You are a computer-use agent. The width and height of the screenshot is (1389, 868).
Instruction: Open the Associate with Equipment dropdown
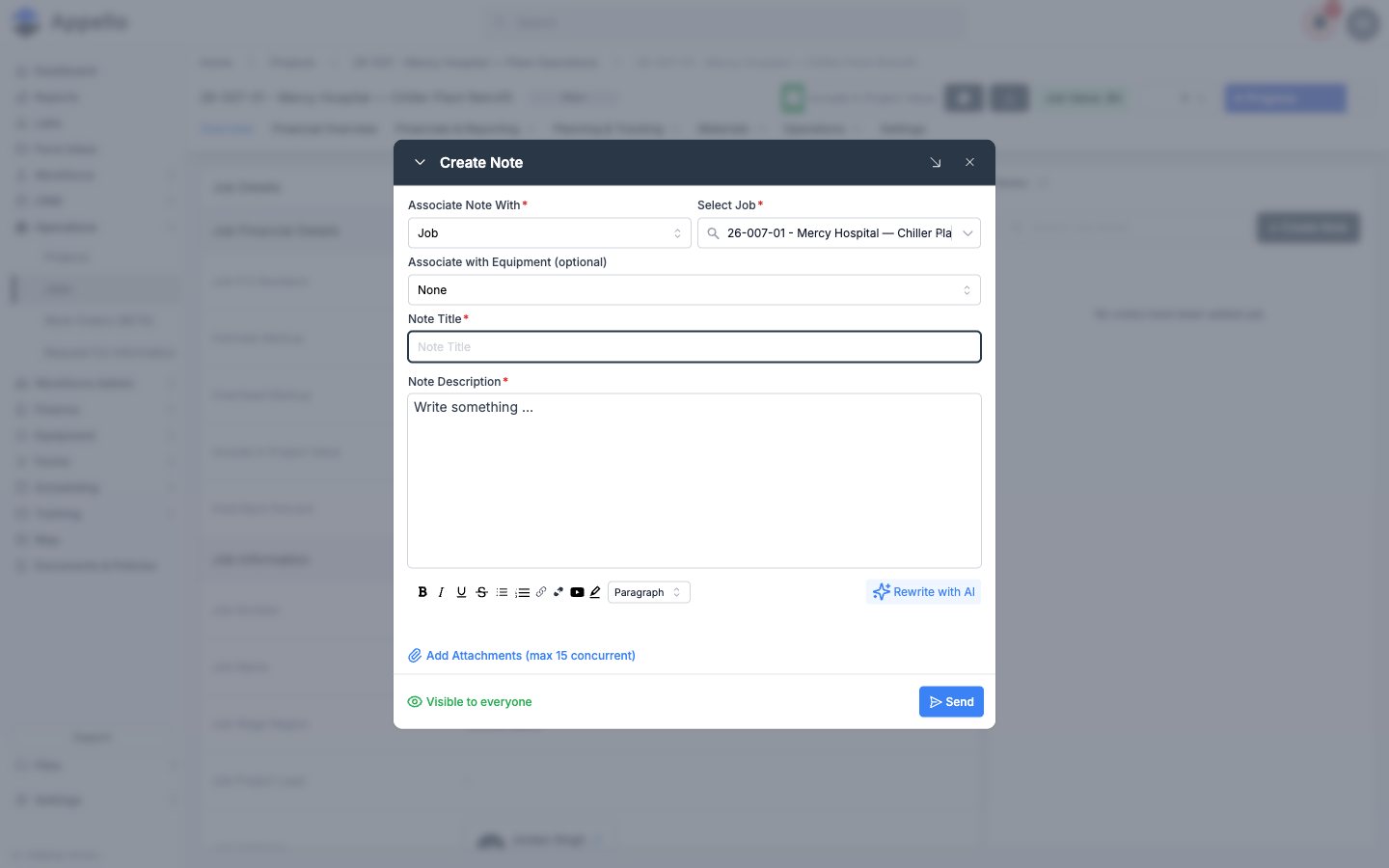tap(694, 290)
